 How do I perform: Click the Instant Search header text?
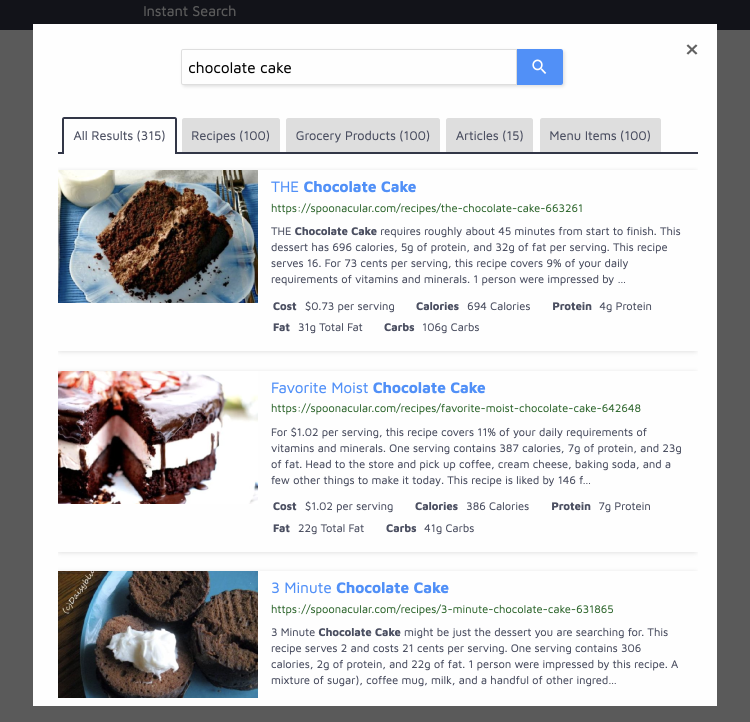[x=189, y=11]
